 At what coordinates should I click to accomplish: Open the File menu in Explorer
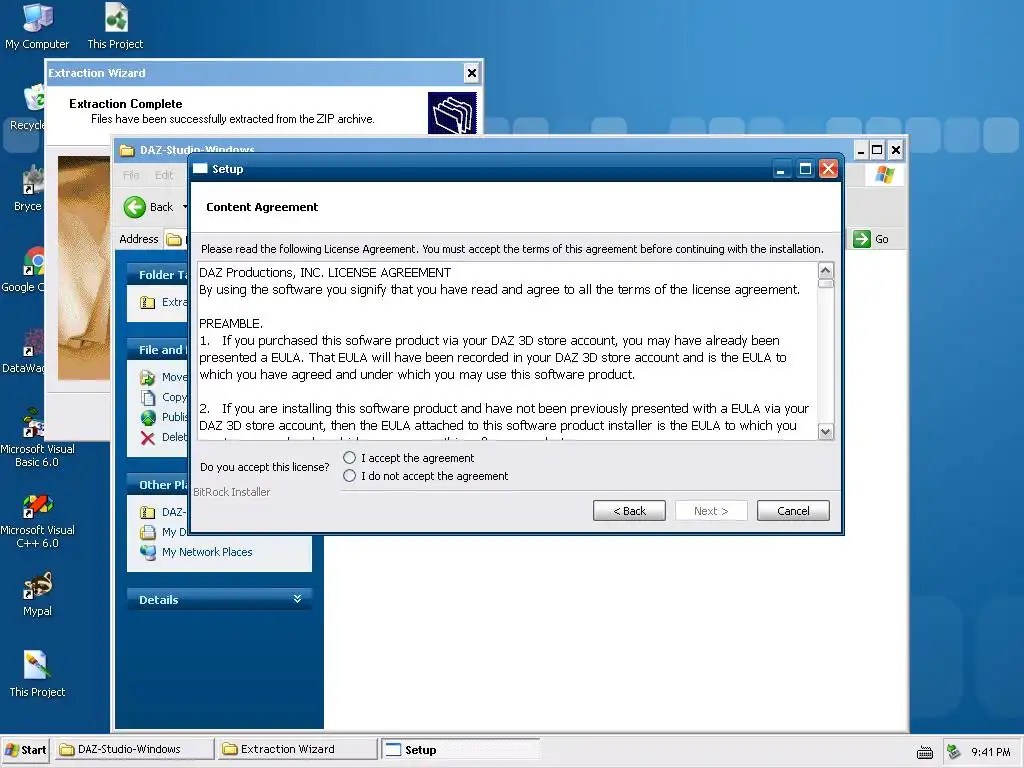coord(131,175)
